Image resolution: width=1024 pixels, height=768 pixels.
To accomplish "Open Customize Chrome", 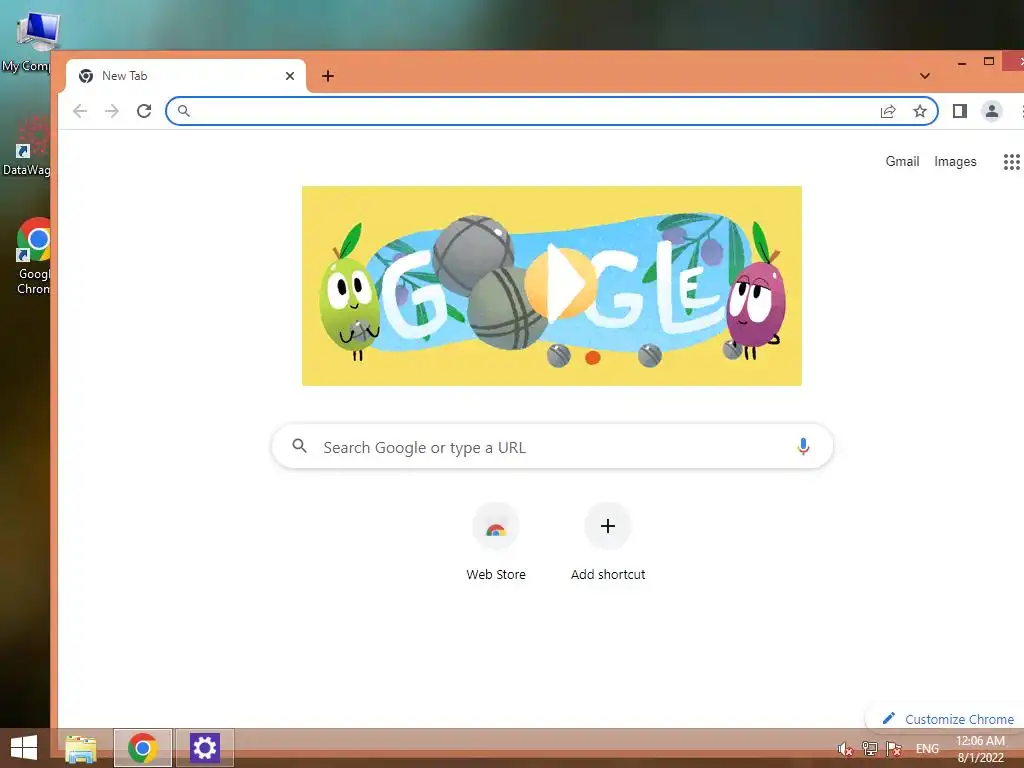I will tap(948, 719).
